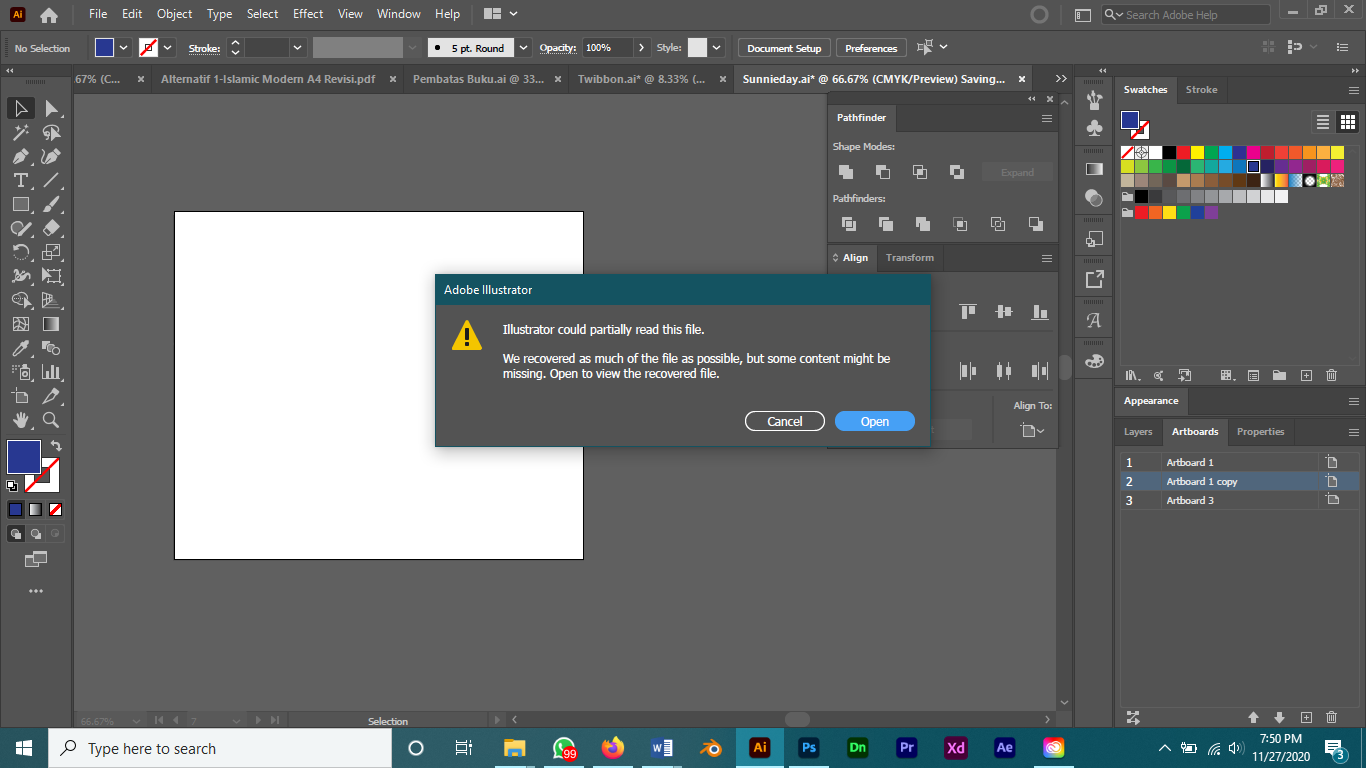The width and height of the screenshot is (1366, 768).
Task: Swap fill and stroke colors
Action: tap(56, 446)
